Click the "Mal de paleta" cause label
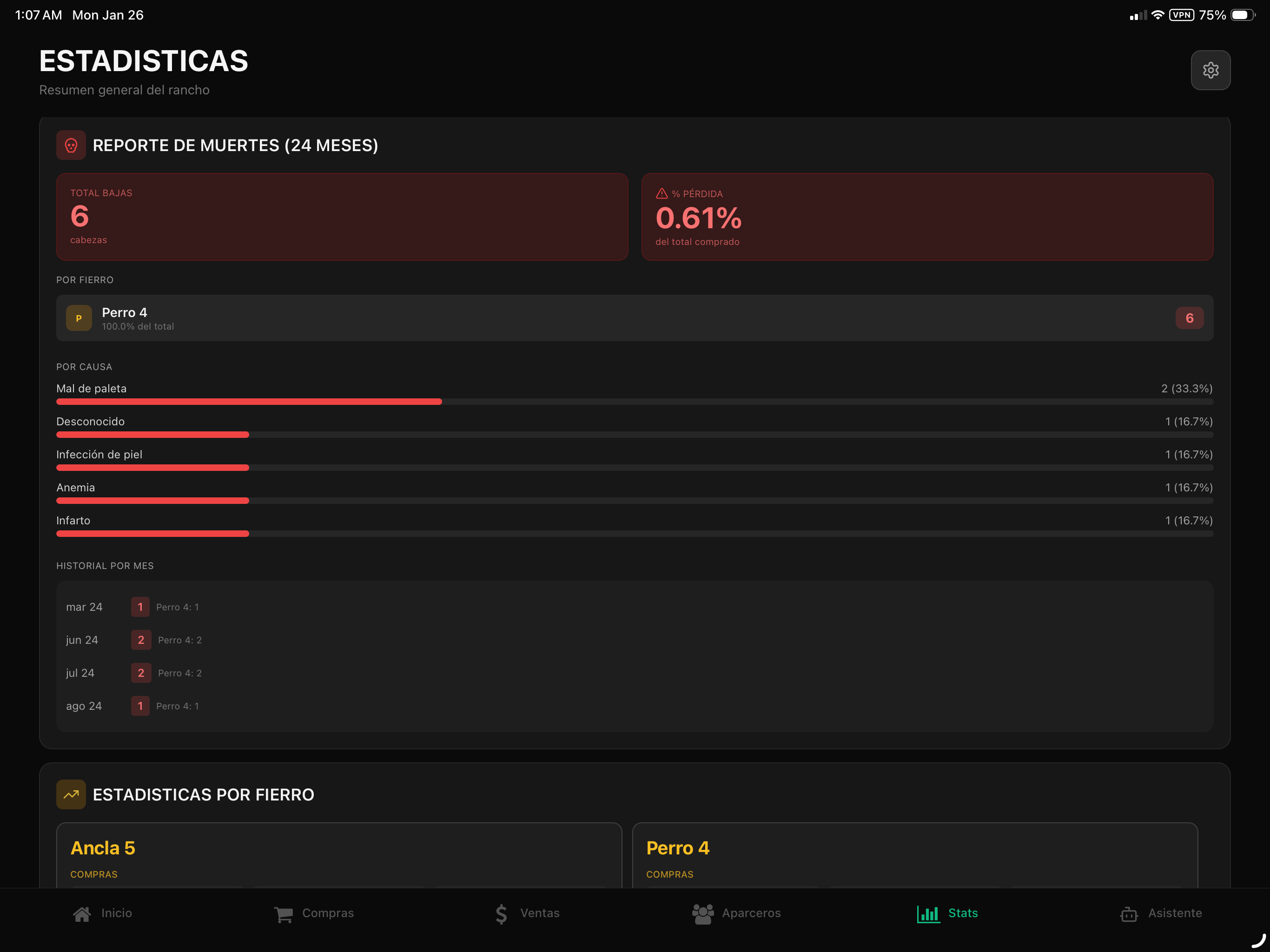Viewport: 1270px width, 952px height. [91, 388]
